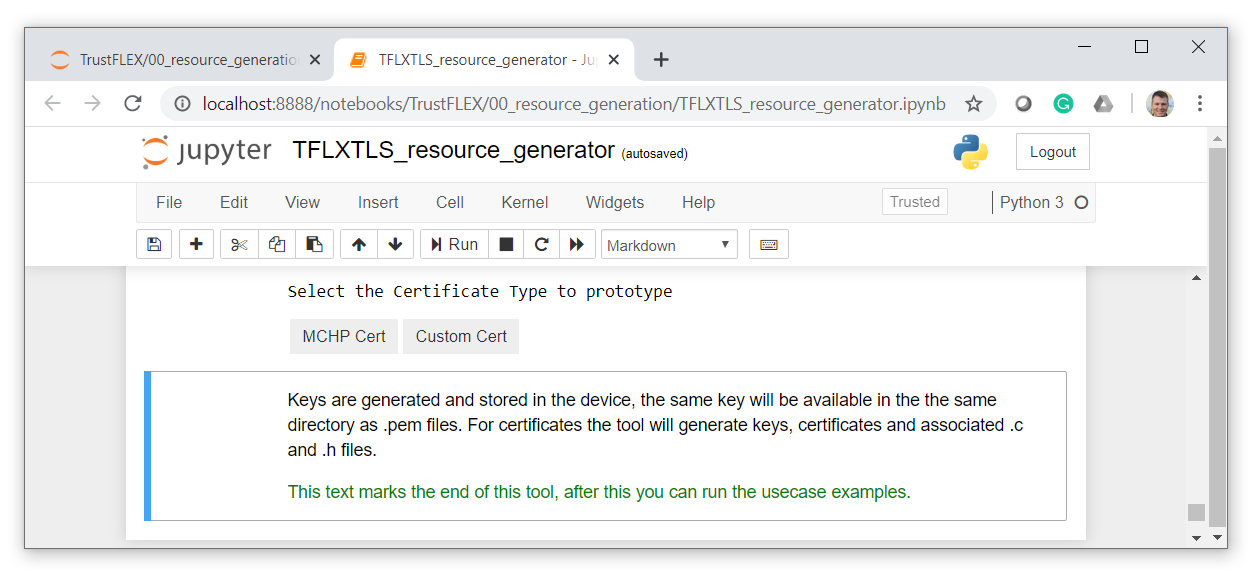Interrupt the kernel with the stop icon
The width and height of the screenshot is (1256, 575).
point(506,245)
